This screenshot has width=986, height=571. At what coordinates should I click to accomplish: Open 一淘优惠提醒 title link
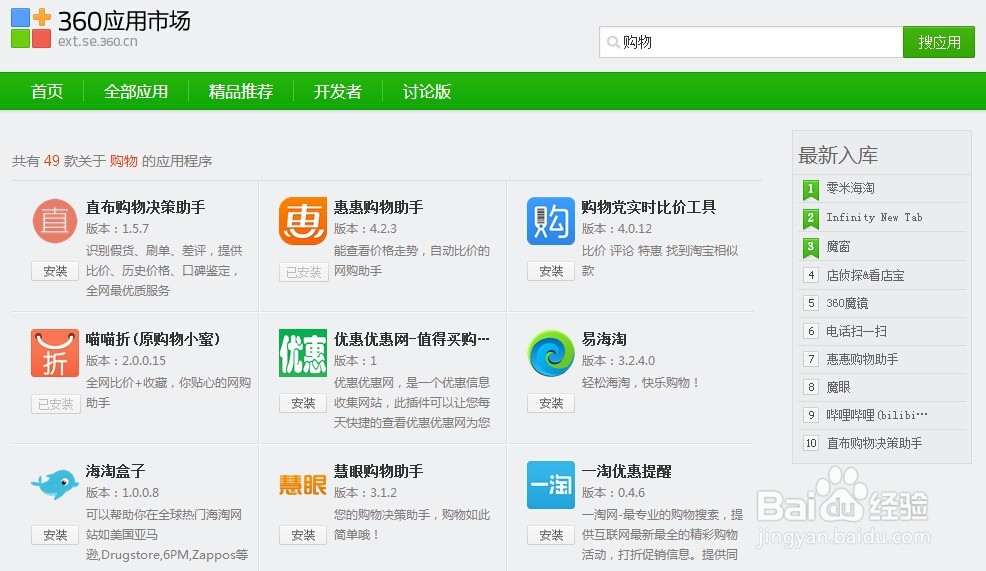[626, 471]
